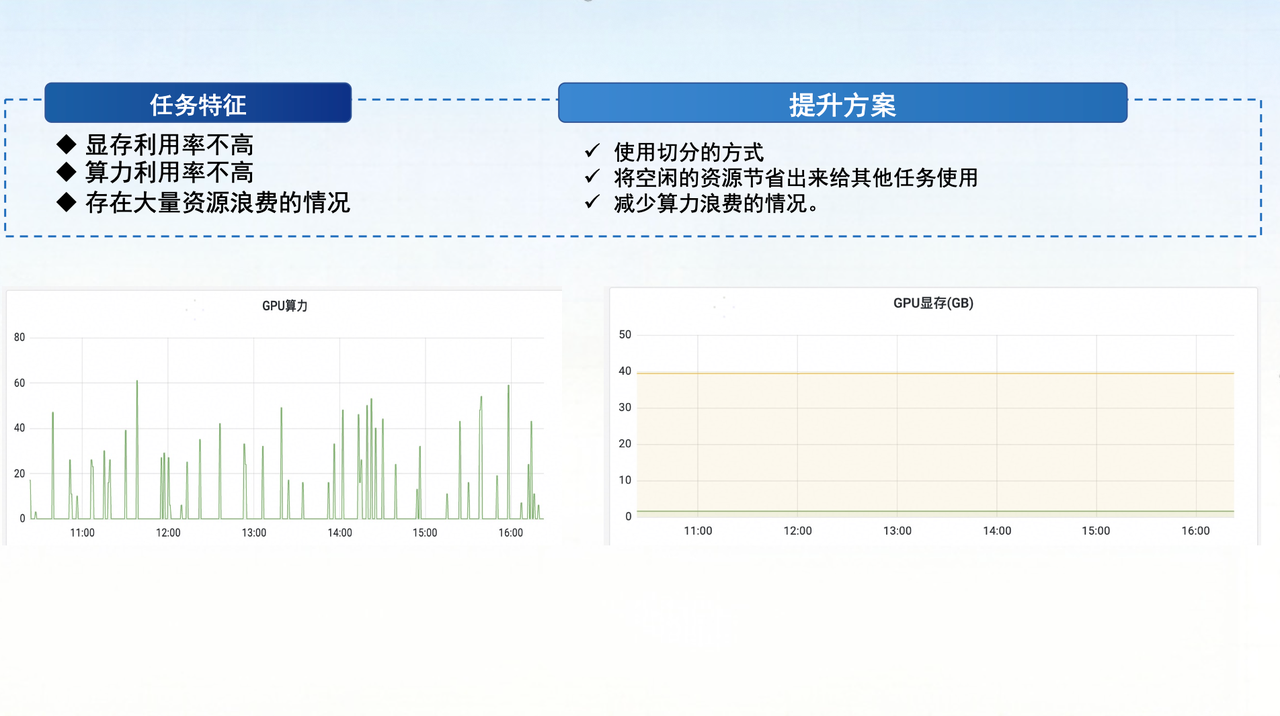Click the 任务特征 header banner
This screenshot has height=716, width=1280.
pyautogui.click(x=198, y=103)
